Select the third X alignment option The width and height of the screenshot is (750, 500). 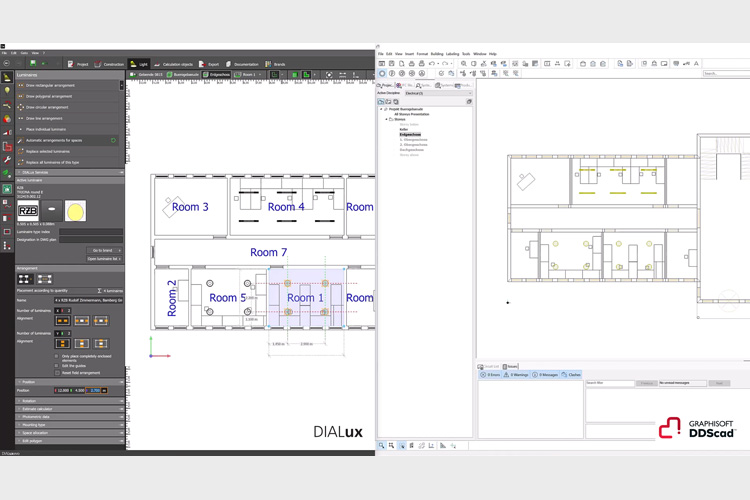(x=101, y=321)
